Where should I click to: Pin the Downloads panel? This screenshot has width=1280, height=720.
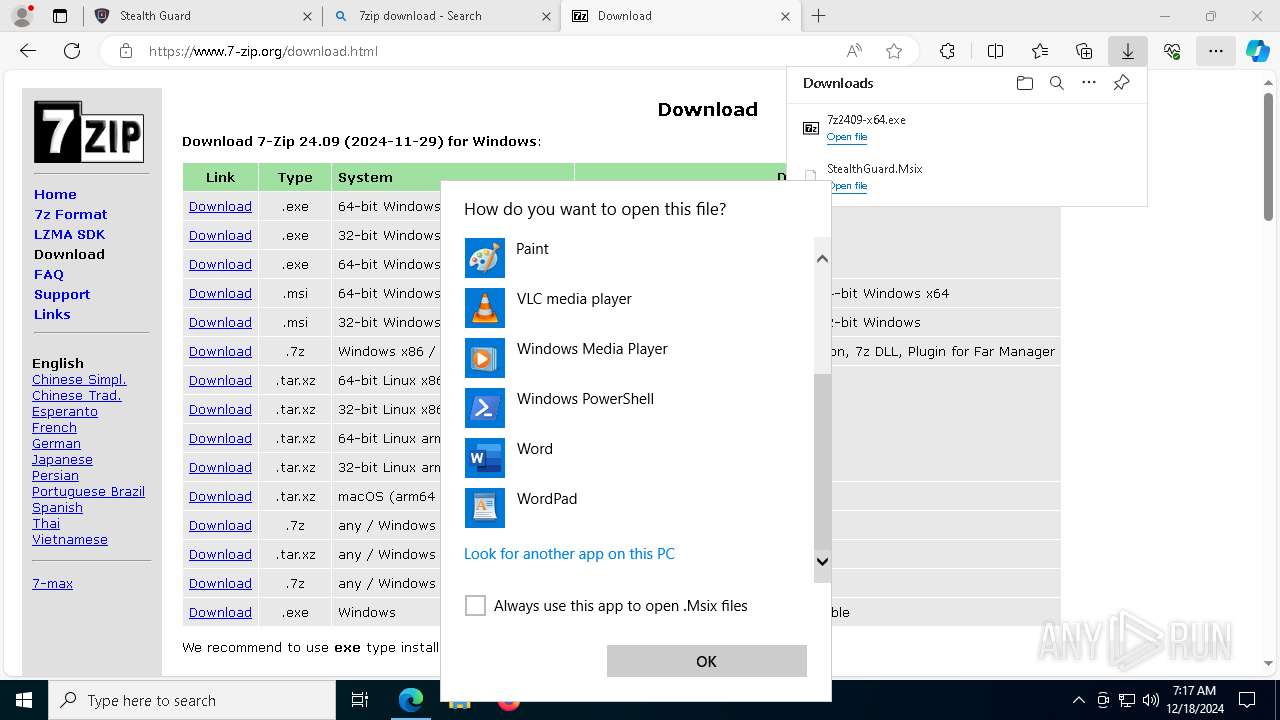(x=1121, y=83)
